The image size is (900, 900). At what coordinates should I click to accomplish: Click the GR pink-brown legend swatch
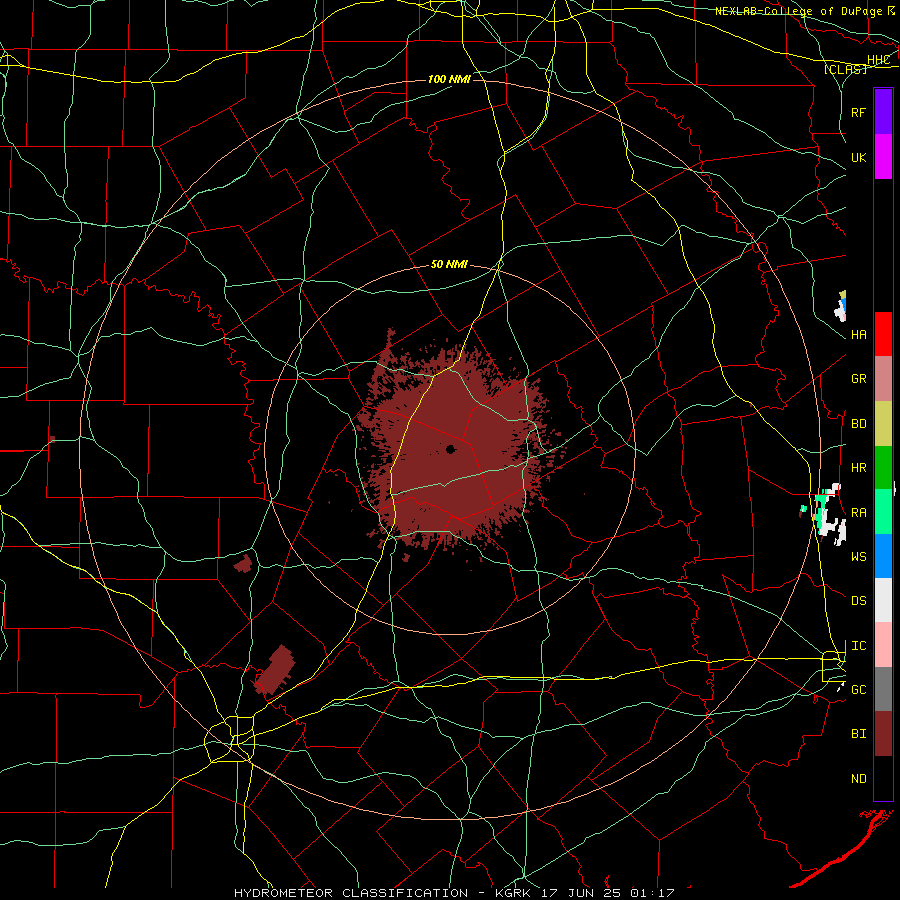pos(883,379)
